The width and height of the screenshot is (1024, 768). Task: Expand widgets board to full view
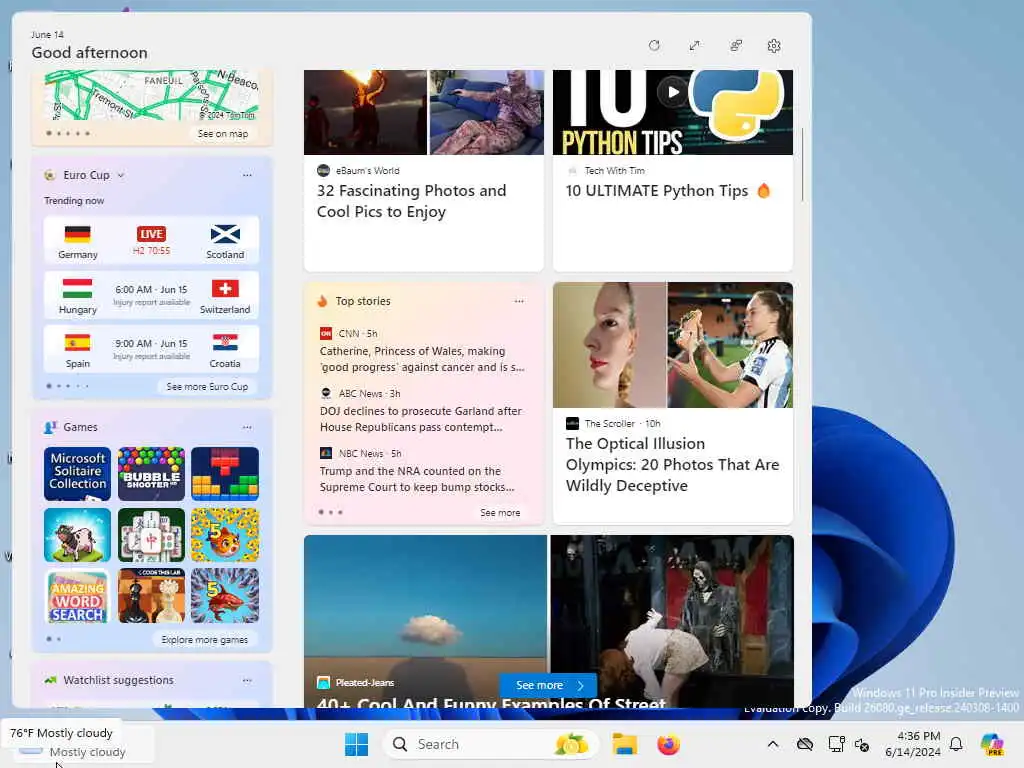(694, 46)
